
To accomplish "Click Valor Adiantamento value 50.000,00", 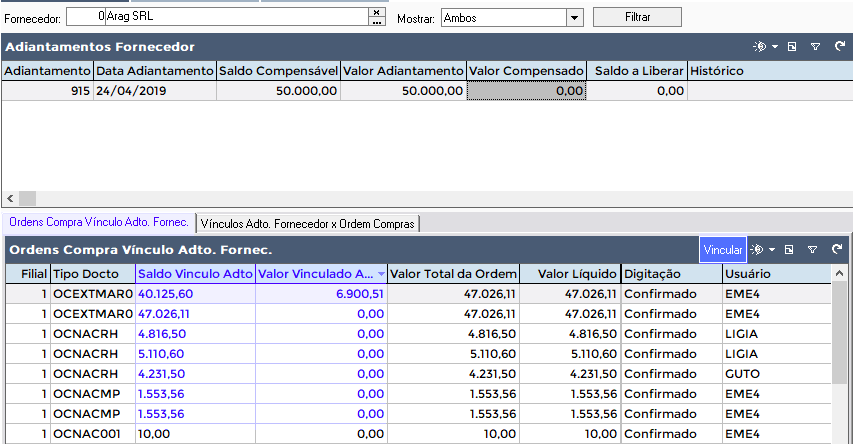I will click(x=403, y=91).
